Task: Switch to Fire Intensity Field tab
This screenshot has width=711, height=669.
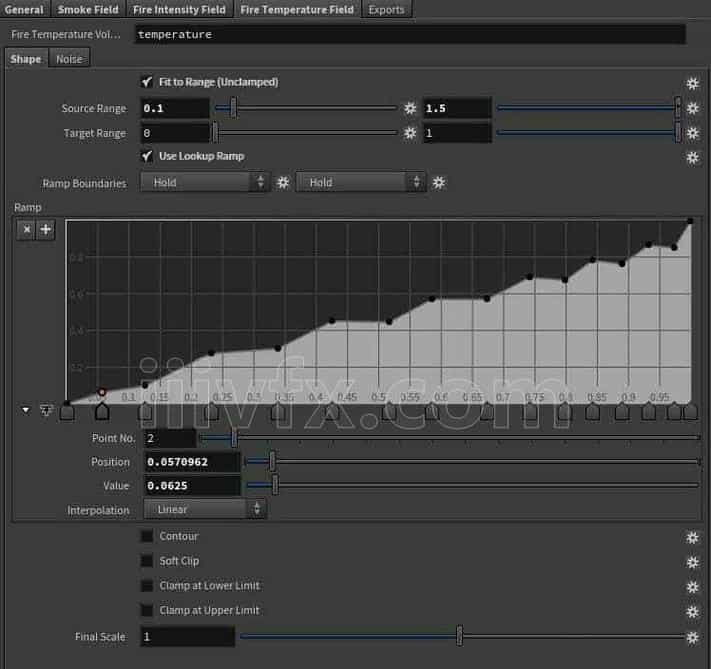Action: 179,10
